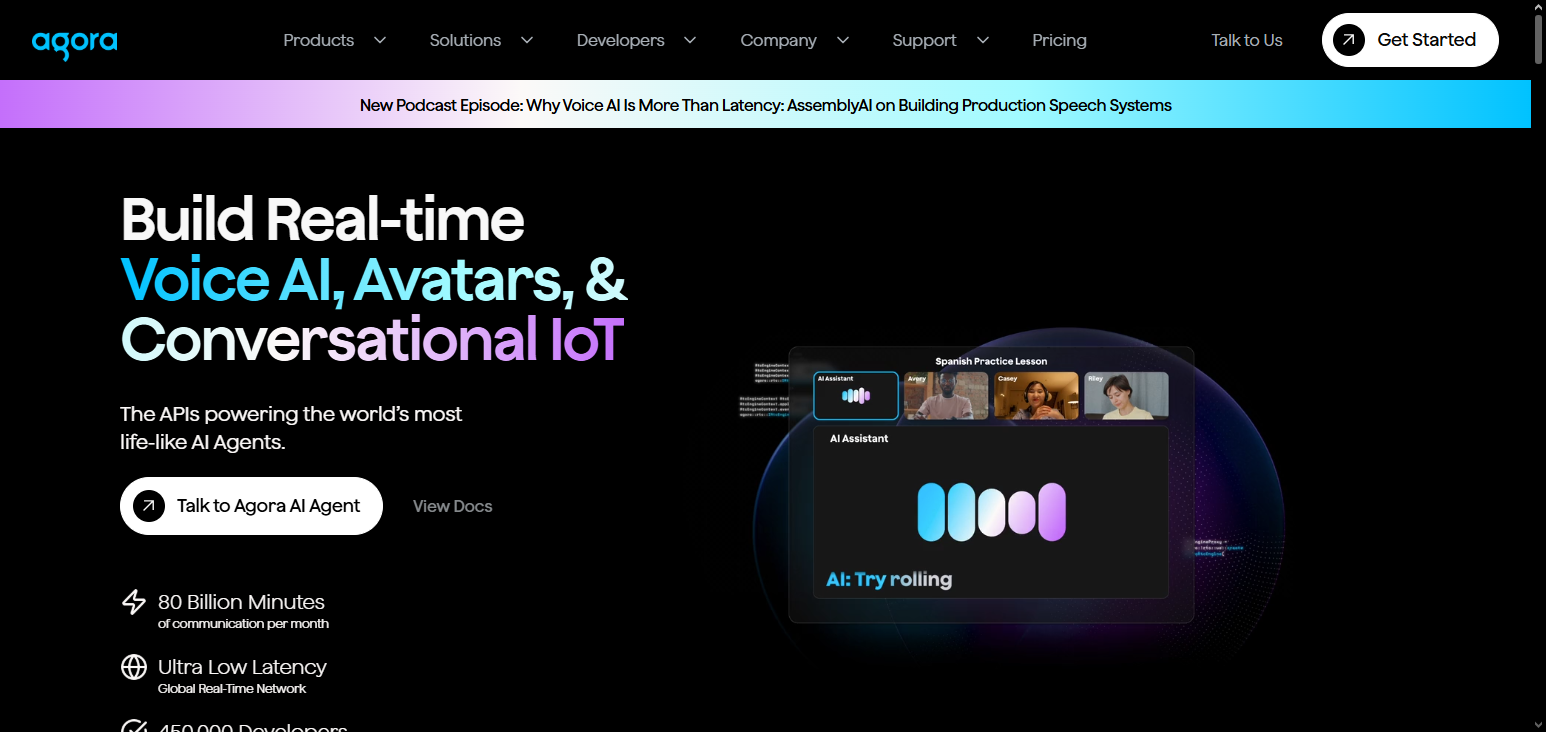Click the agora logo

(74, 43)
